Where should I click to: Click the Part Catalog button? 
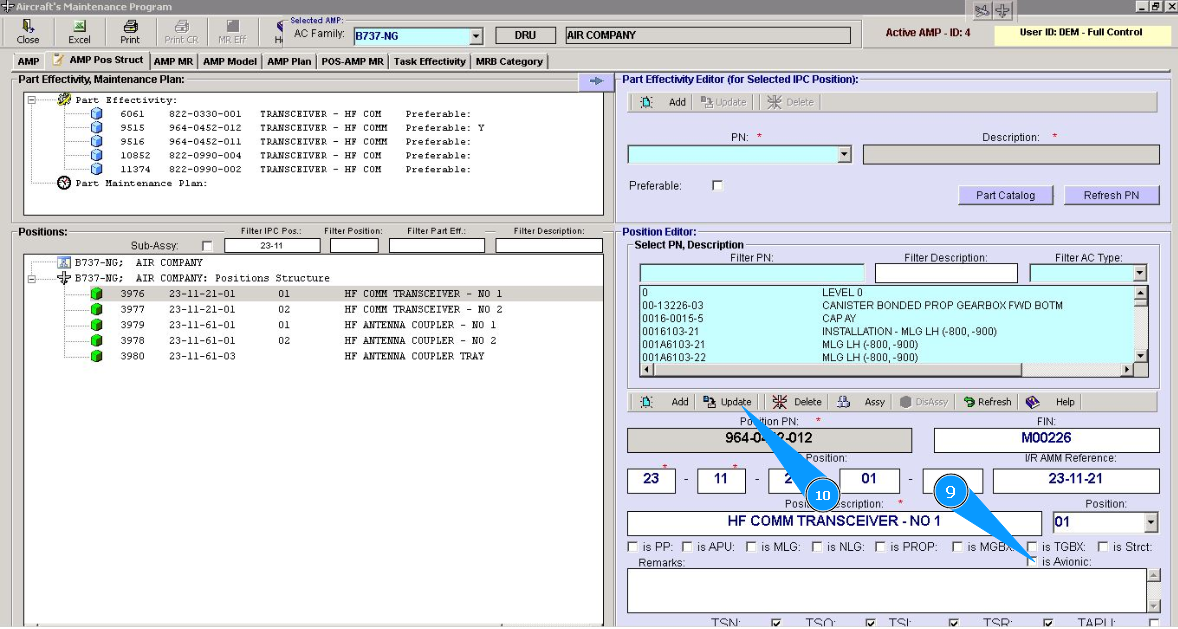tap(1005, 195)
